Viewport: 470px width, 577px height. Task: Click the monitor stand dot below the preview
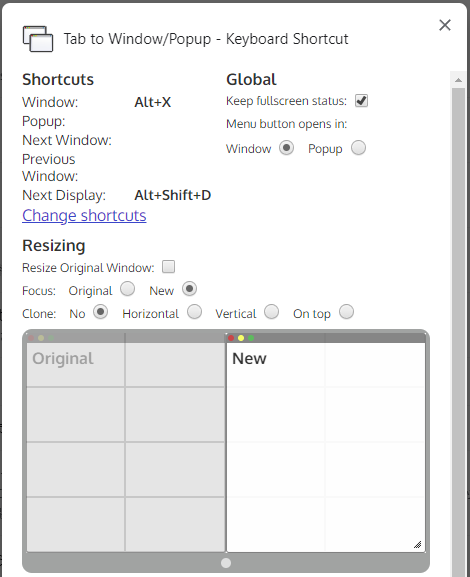[x=226, y=563]
